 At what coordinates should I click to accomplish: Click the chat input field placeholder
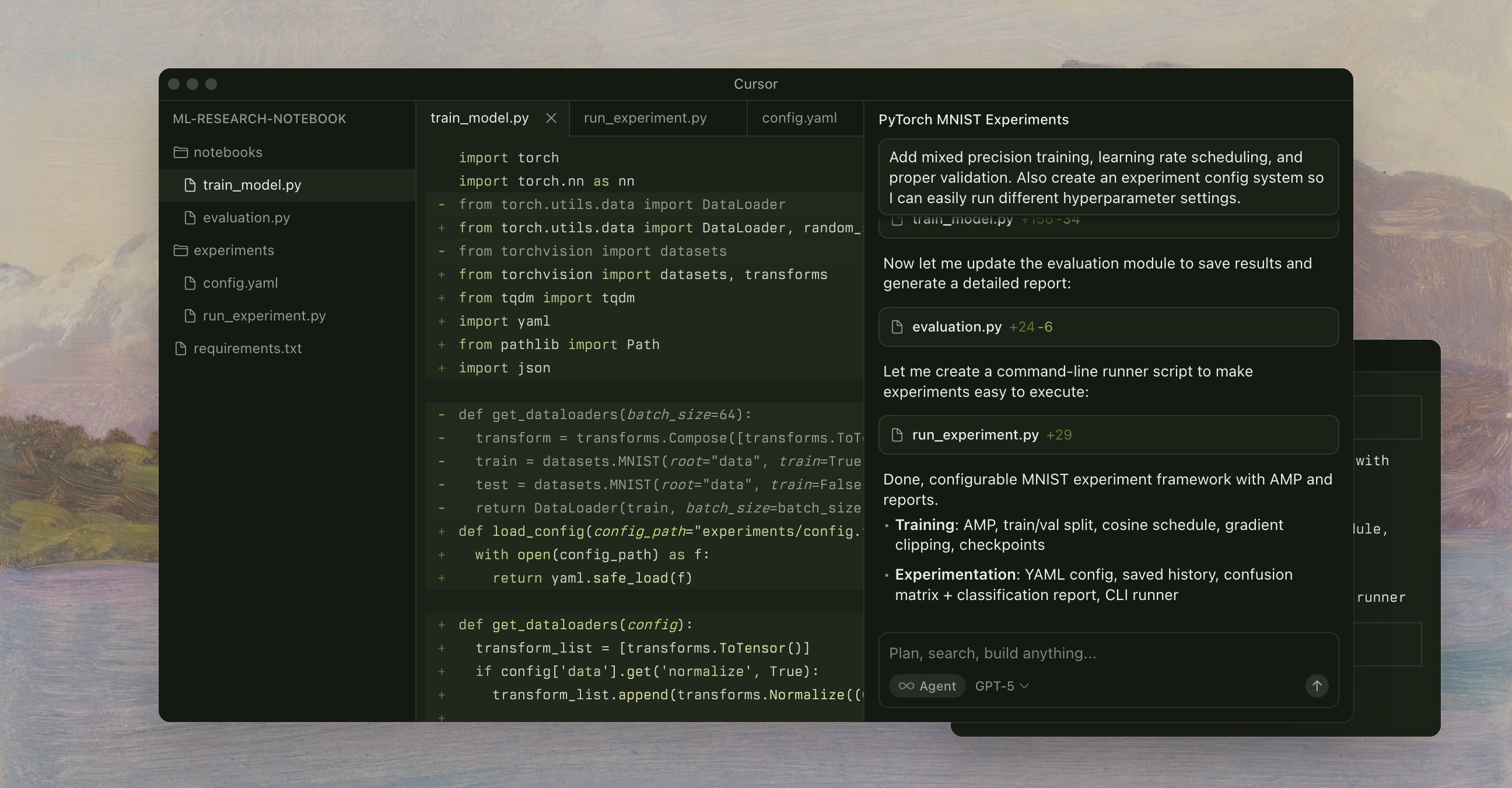(992, 653)
